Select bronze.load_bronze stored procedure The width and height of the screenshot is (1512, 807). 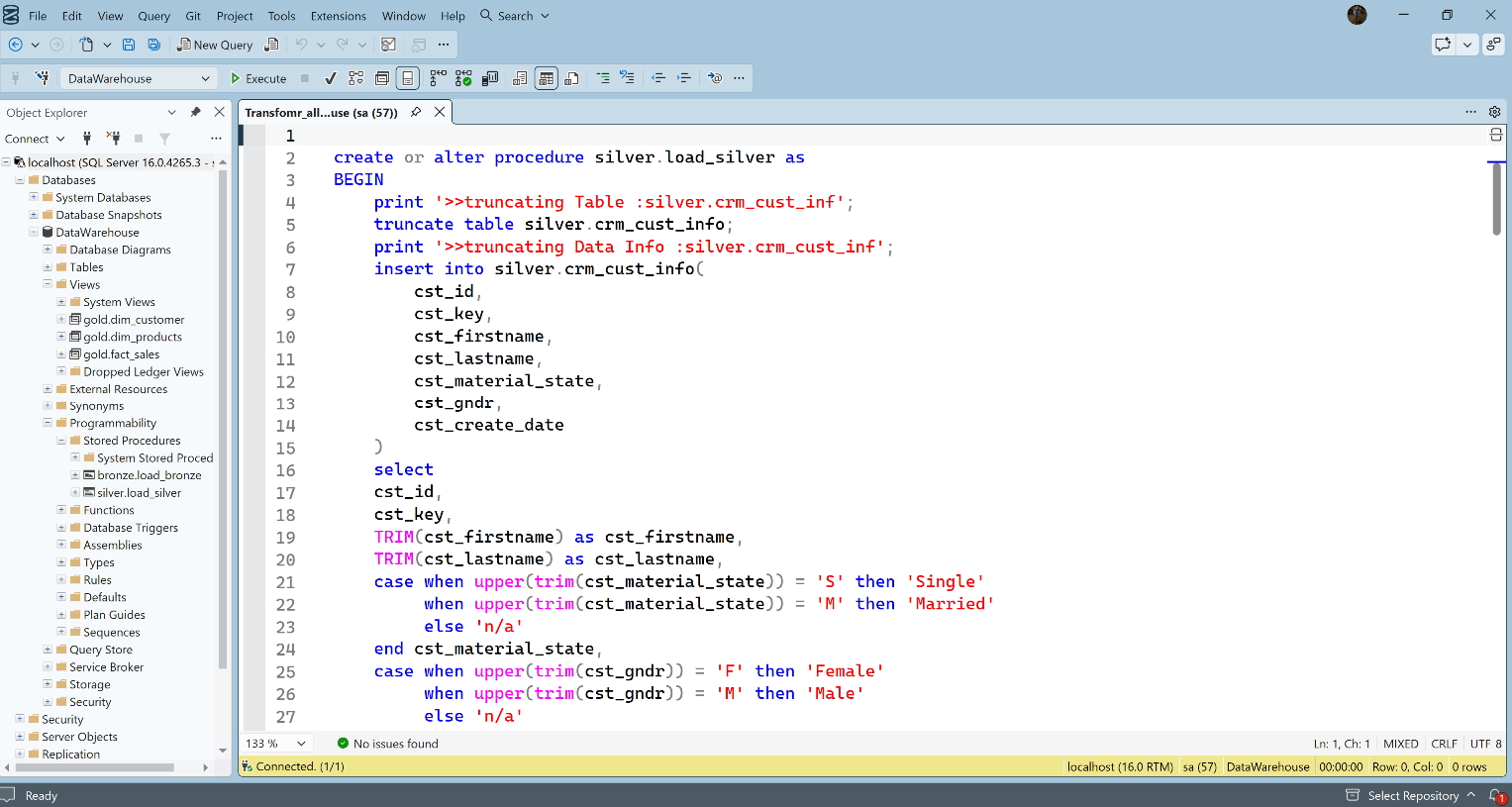149,475
